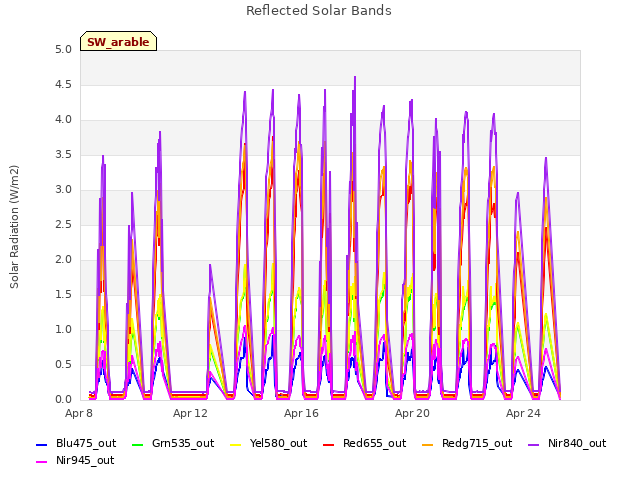Click the red Red655_out legend swatch
The image size is (640, 480).
pyautogui.click(x=329, y=444)
